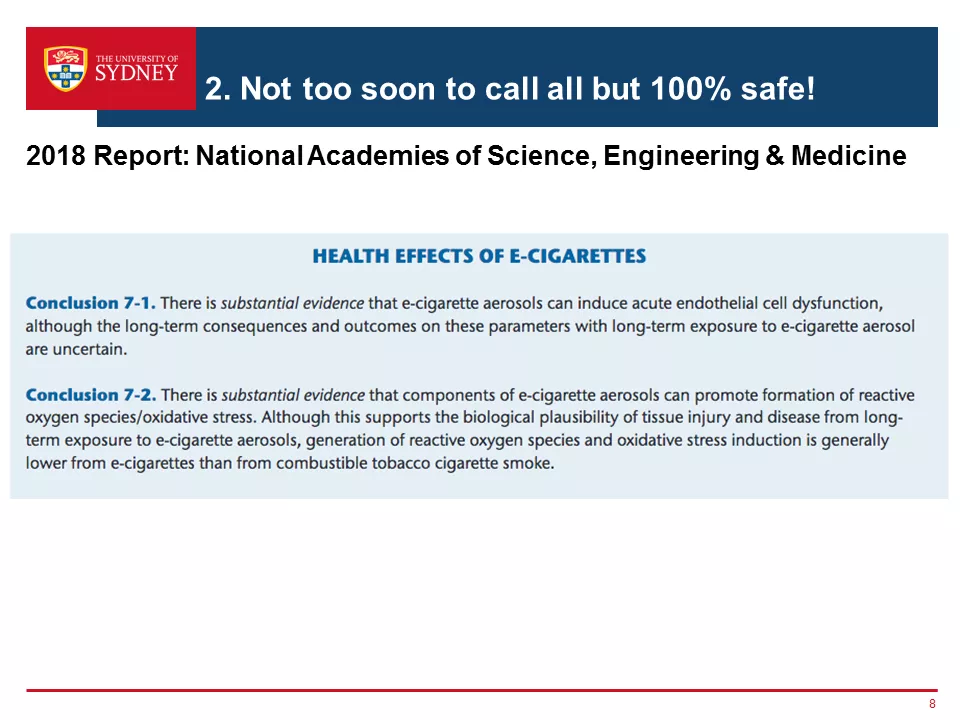960x720 pixels.
Task: Click the University of Sydney crest icon
Action: pyautogui.click(x=66, y=69)
